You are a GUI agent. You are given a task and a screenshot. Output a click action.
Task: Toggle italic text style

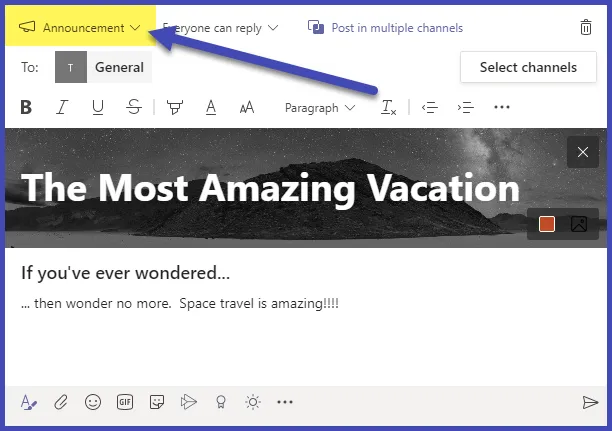point(62,107)
